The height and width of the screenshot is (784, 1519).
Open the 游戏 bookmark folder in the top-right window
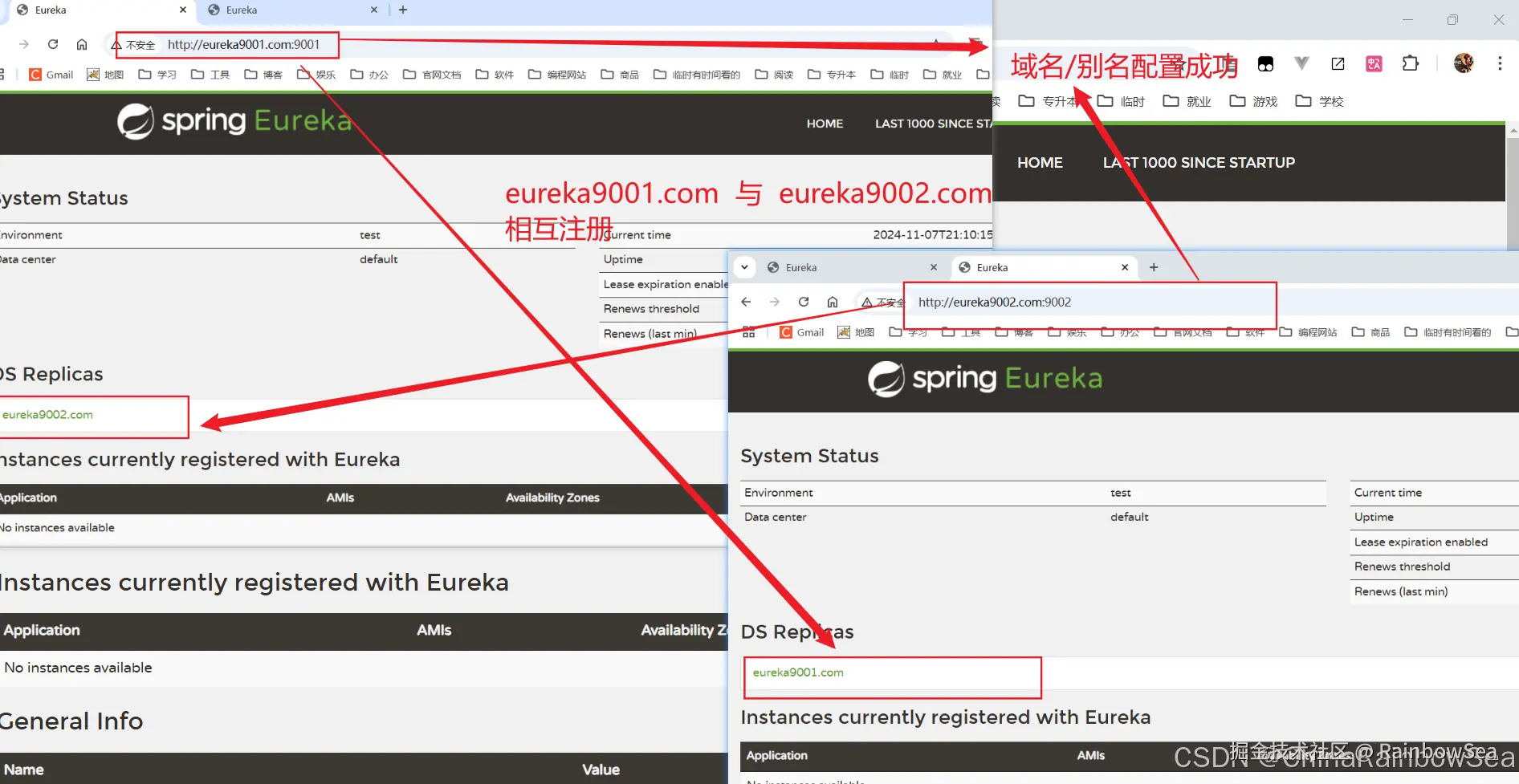tap(1253, 101)
